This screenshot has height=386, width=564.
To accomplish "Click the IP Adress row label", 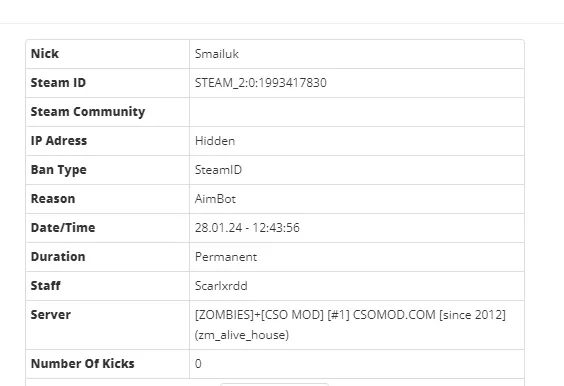I will [x=59, y=141].
